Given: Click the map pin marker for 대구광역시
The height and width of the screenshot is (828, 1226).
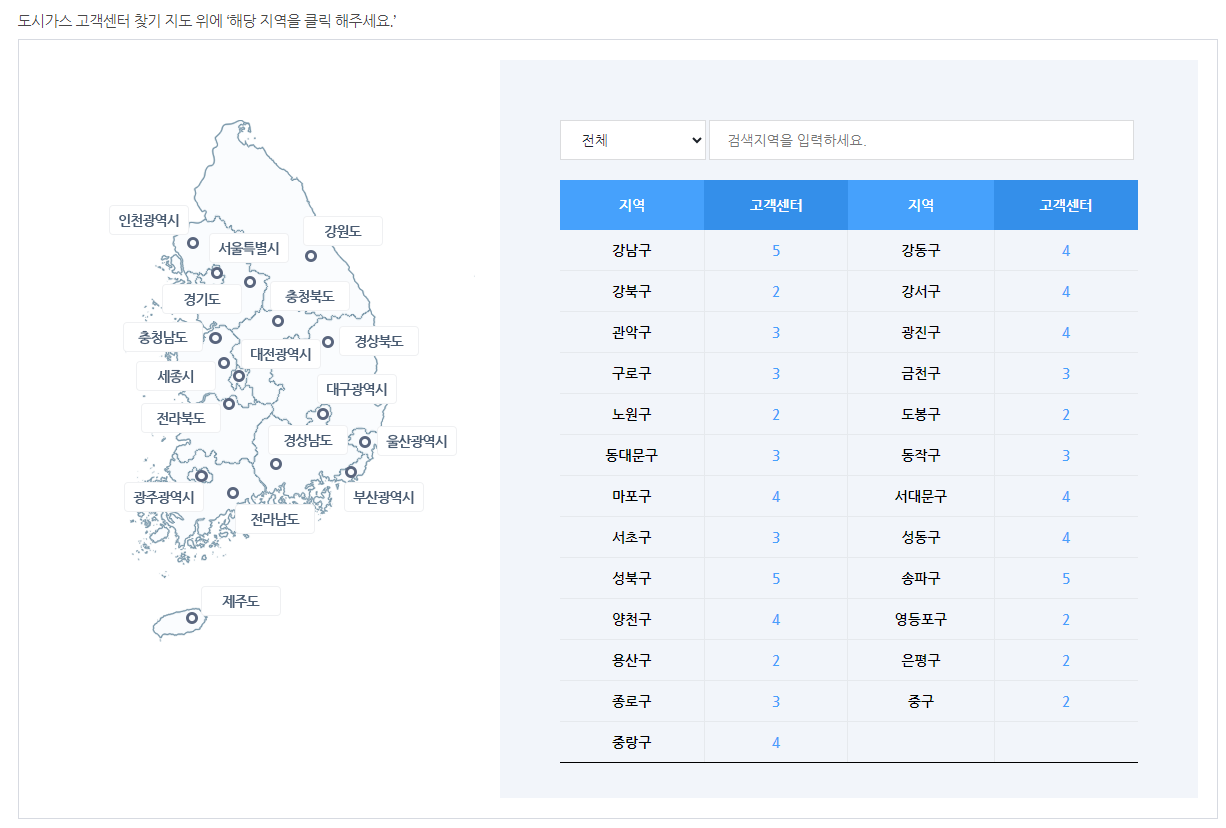Looking at the screenshot, I should [x=323, y=414].
